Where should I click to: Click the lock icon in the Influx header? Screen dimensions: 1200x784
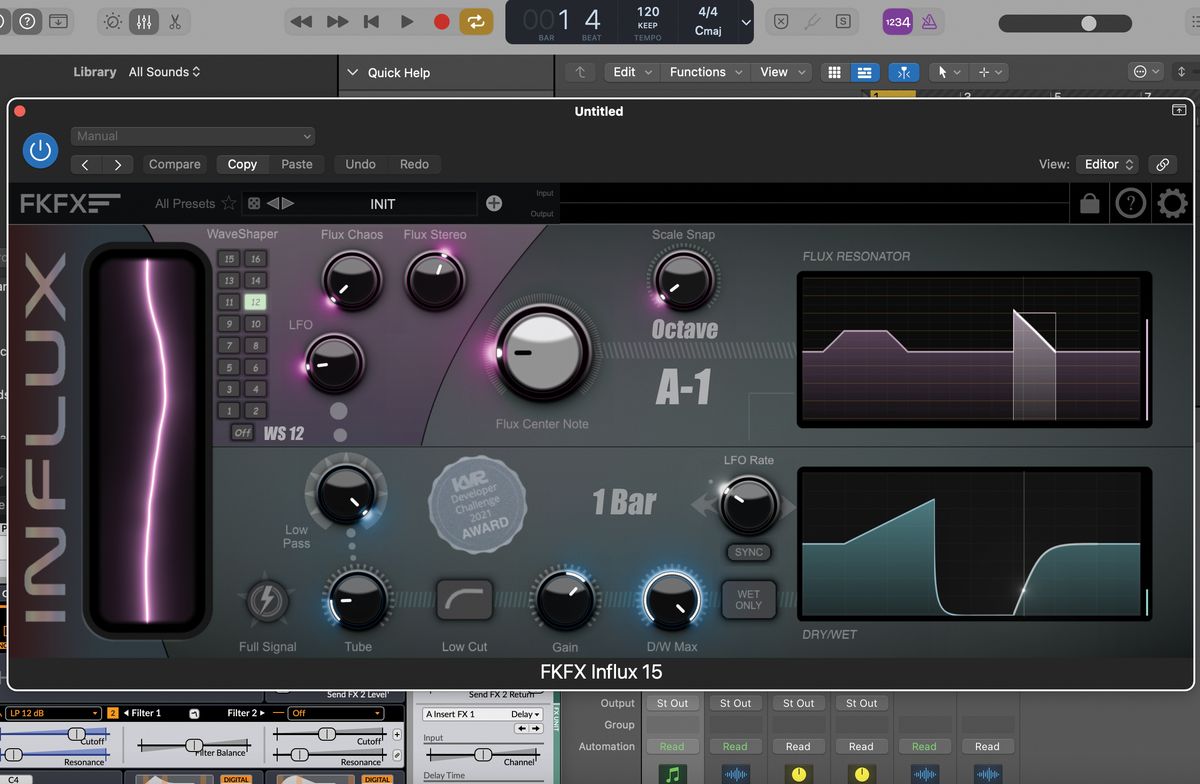tap(1089, 203)
